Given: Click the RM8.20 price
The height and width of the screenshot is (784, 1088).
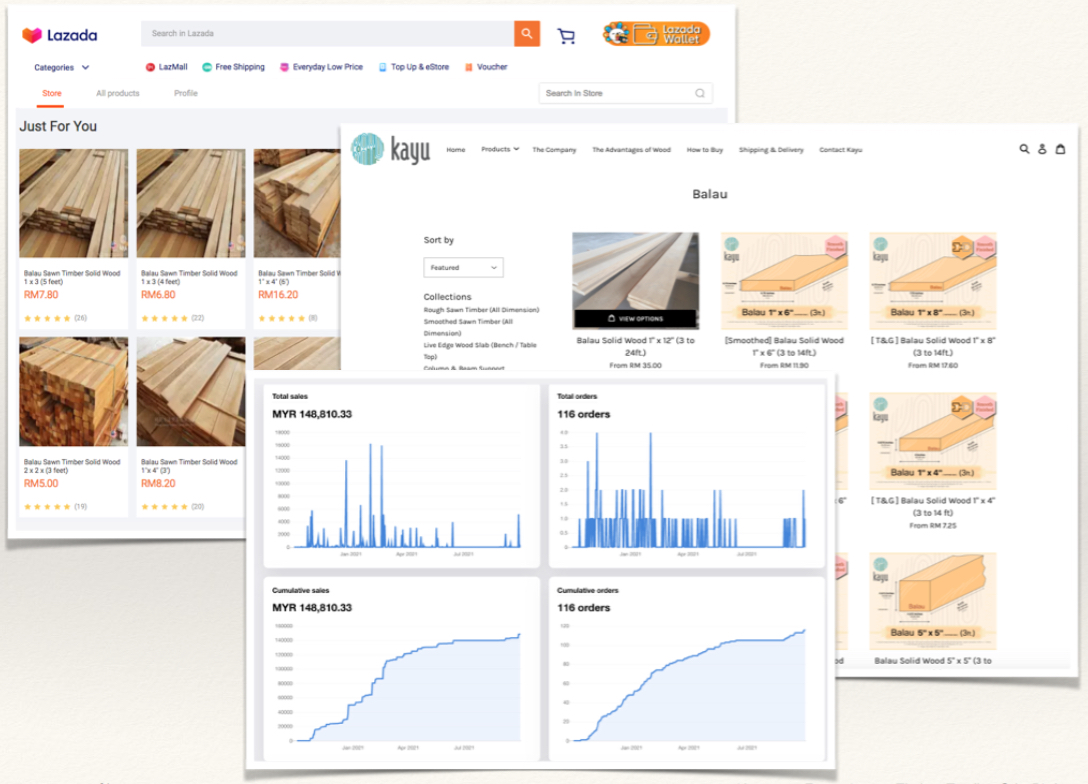Looking at the screenshot, I should [x=158, y=484].
